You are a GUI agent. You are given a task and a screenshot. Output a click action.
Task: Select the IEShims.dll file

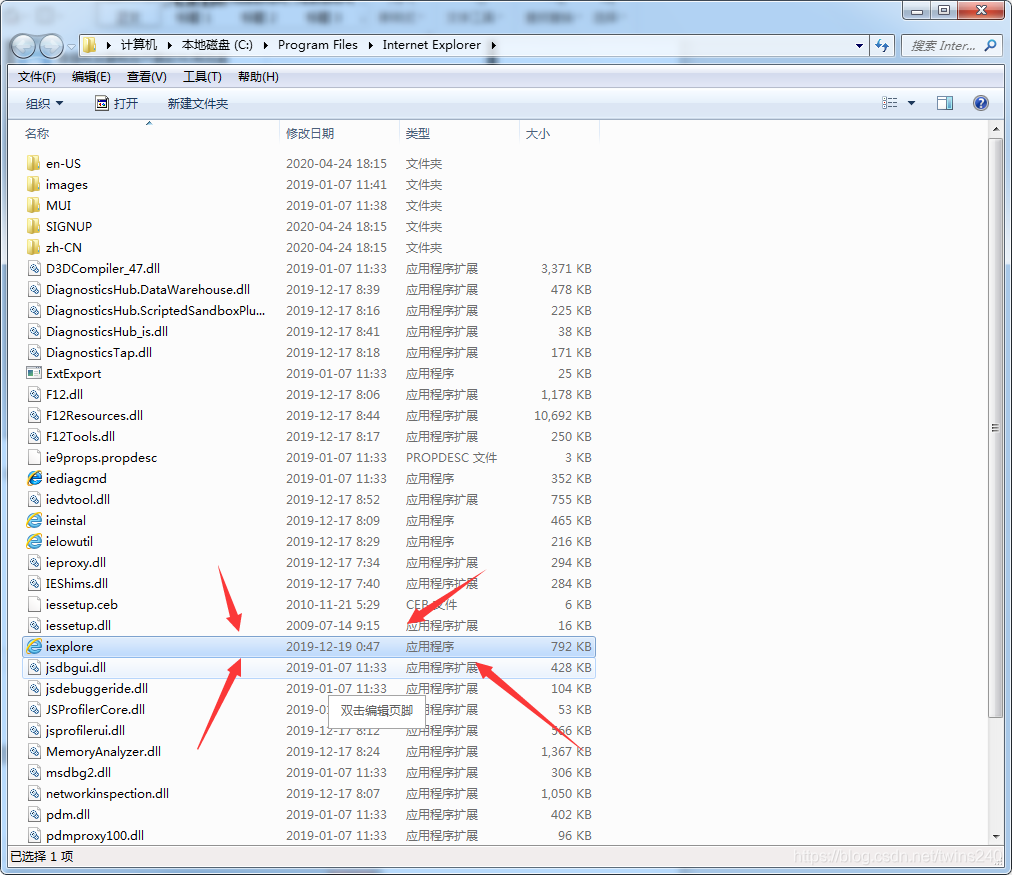(x=77, y=583)
